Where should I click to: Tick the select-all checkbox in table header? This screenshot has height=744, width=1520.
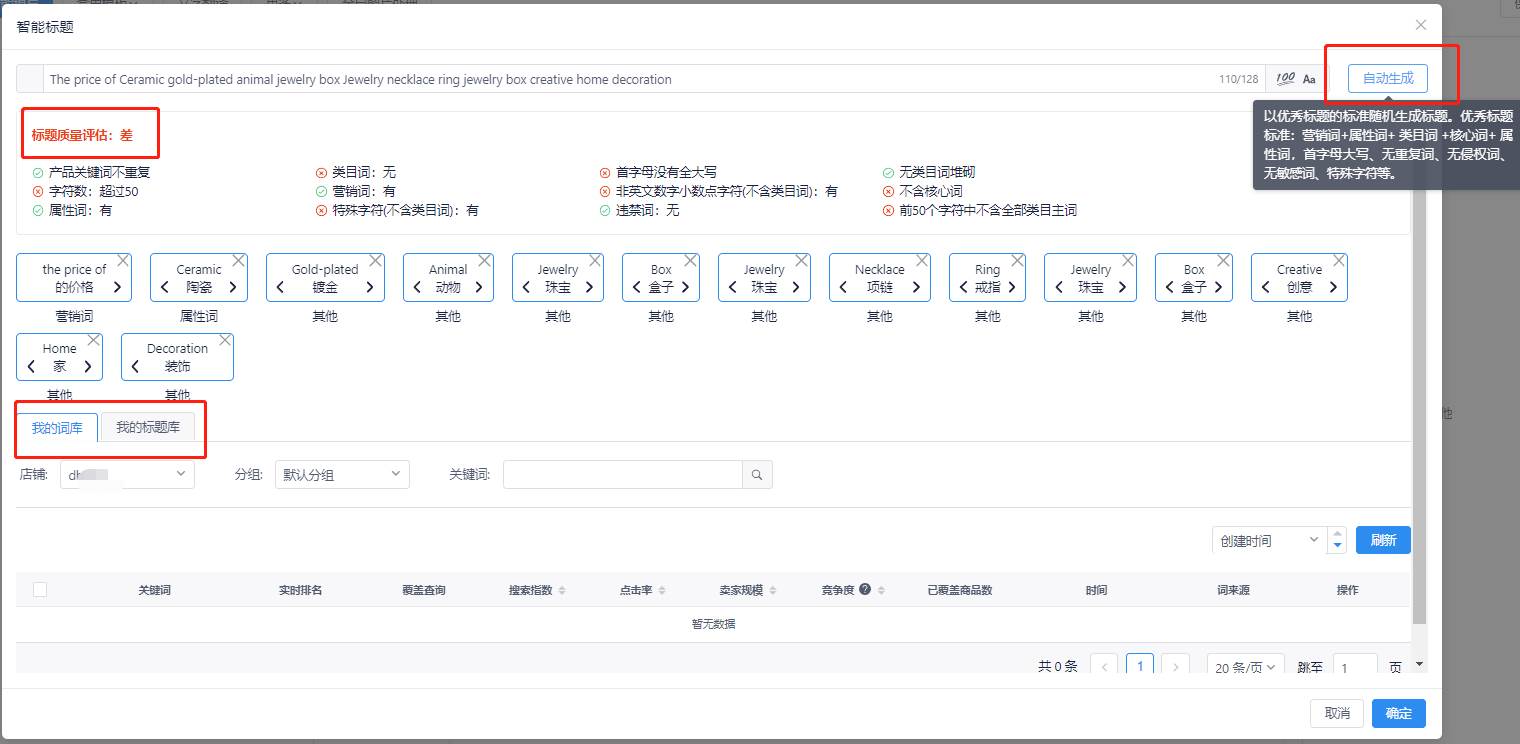[x=40, y=589]
